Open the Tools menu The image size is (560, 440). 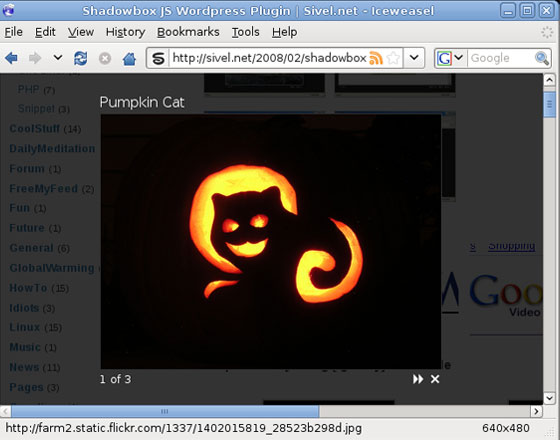(x=245, y=32)
